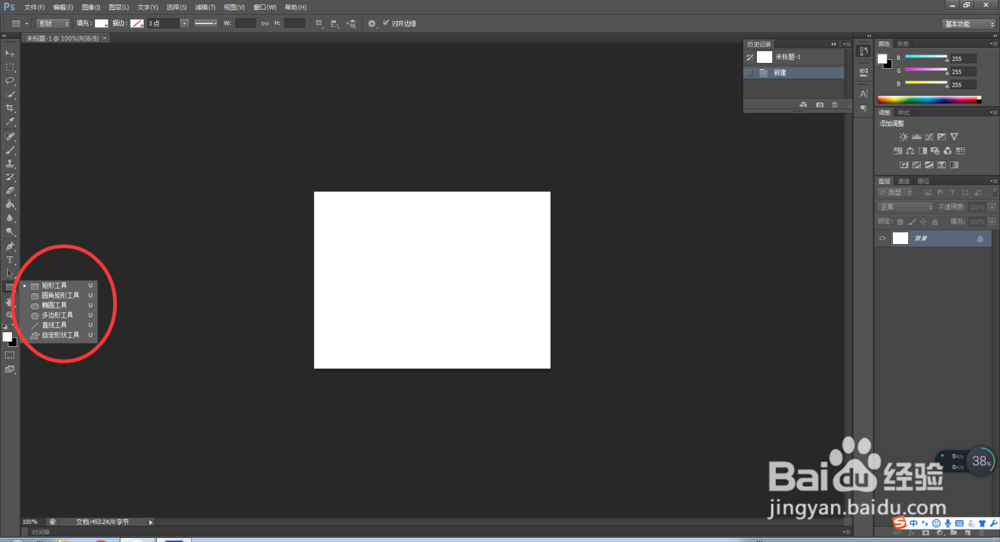
Task: Open the tool preset picker arrow
Action: point(27,24)
